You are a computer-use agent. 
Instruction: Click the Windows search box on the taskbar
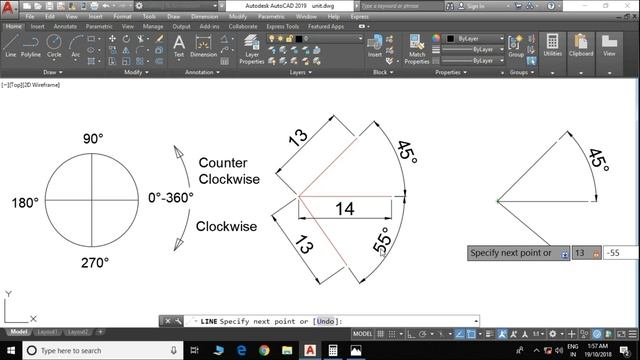coord(102,351)
